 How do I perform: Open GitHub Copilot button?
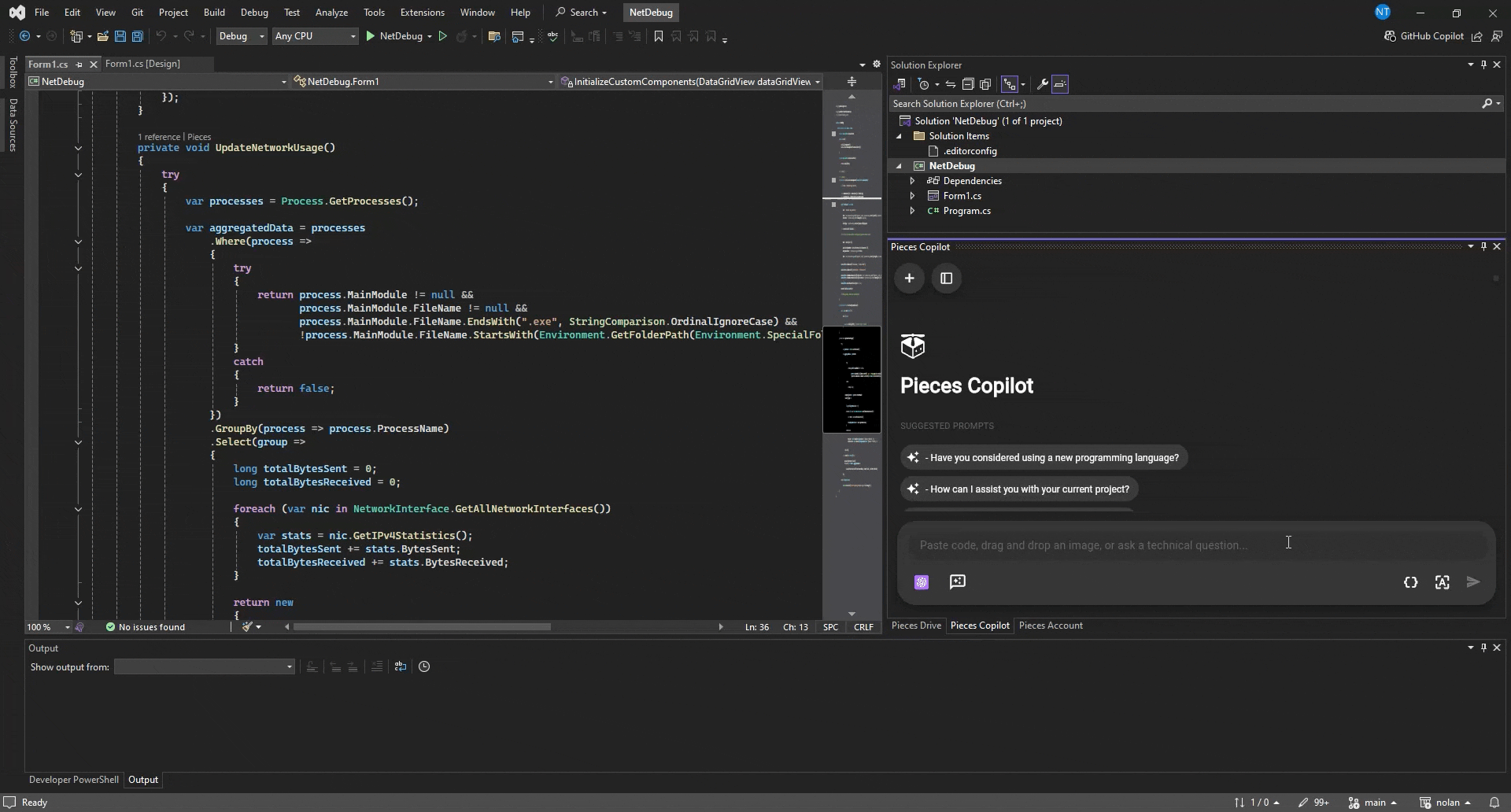pyautogui.click(x=1424, y=36)
